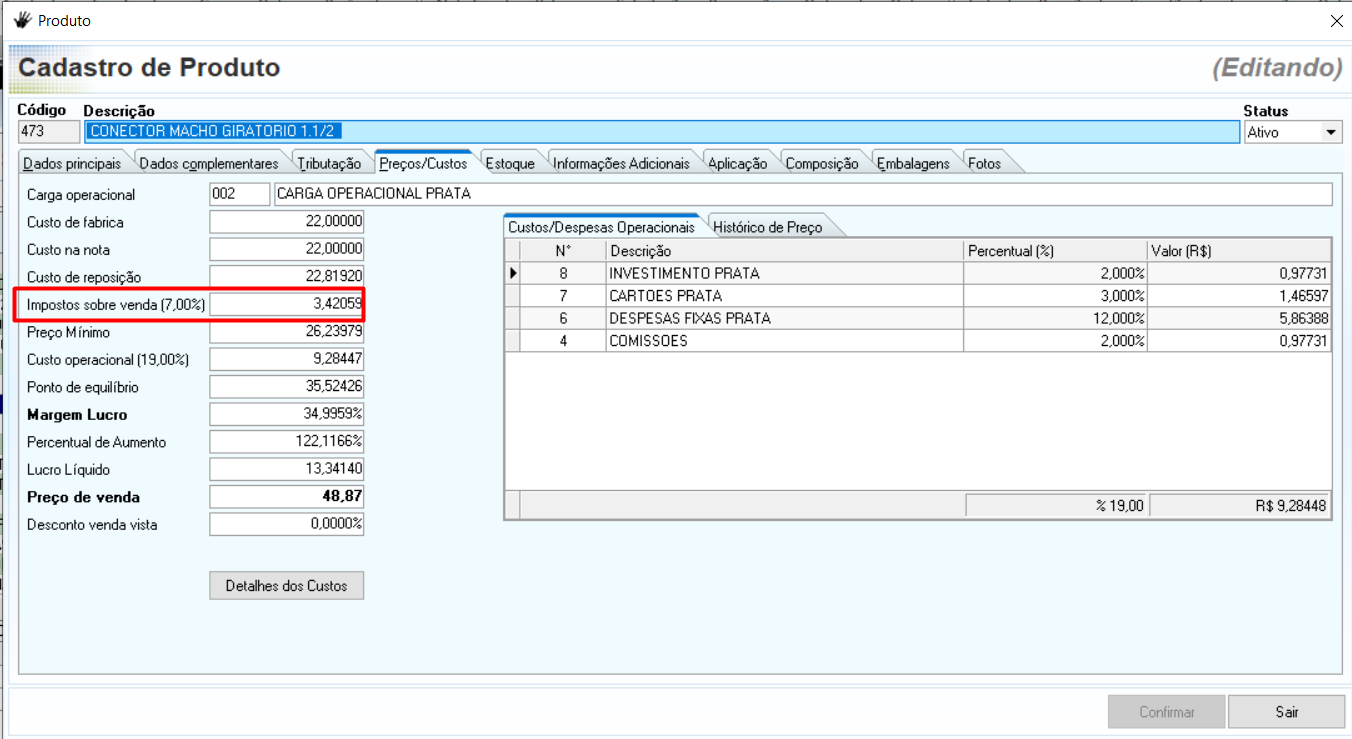1352x739 pixels.
Task: Click the Percentual (%) column header
Action: pyautogui.click(x=1056, y=251)
